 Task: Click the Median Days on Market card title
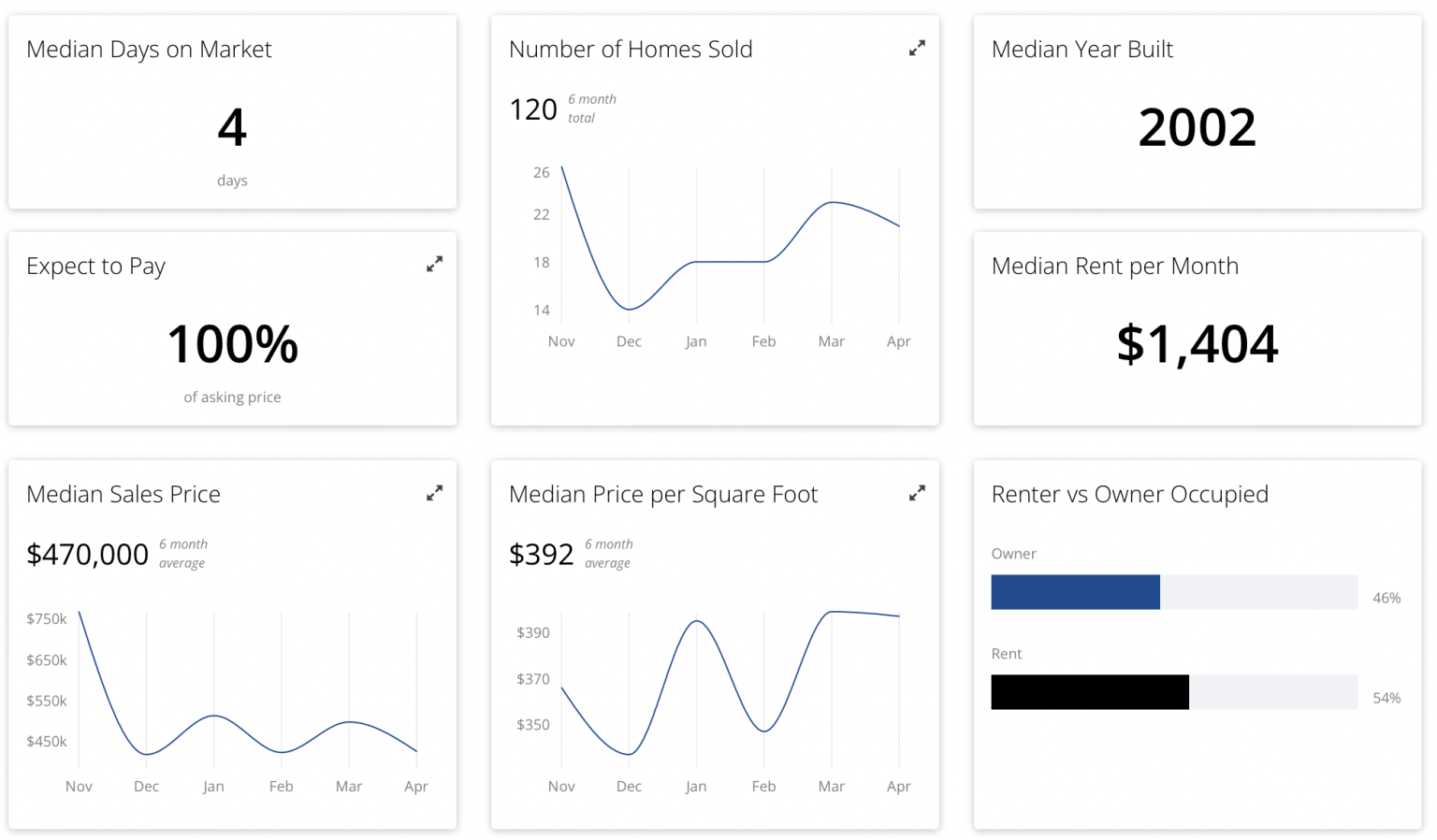pyautogui.click(x=149, y=50)
